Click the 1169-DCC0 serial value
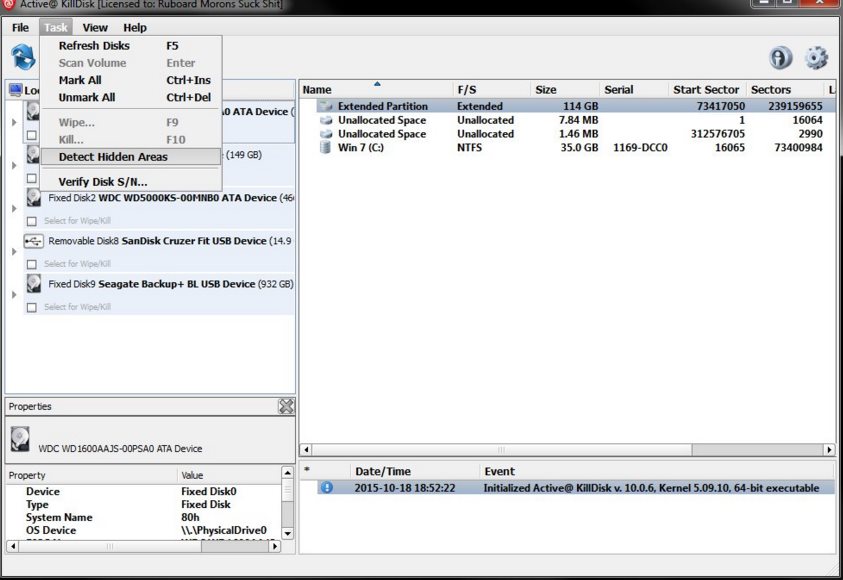The height and width of the screenshot is (580, 843). pyautogui.click(x=640, y=147)
